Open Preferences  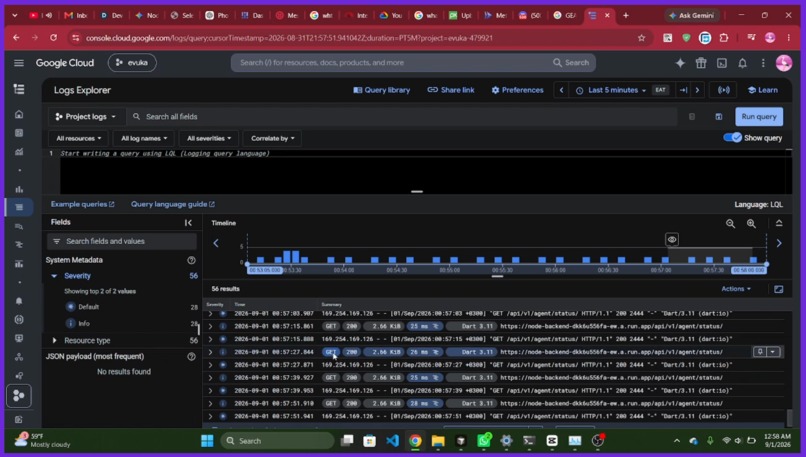(517, 90)
